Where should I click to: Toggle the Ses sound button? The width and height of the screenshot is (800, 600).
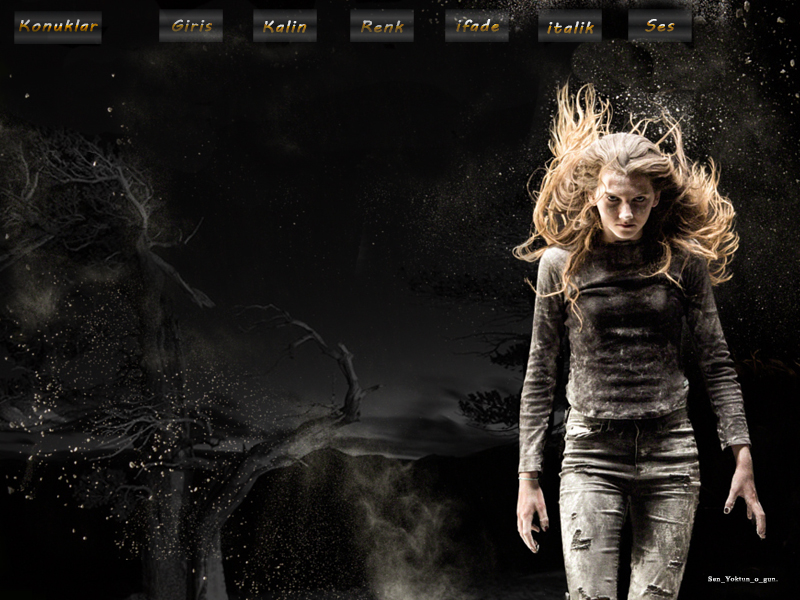pyautogui.click(x=660, y=27)
